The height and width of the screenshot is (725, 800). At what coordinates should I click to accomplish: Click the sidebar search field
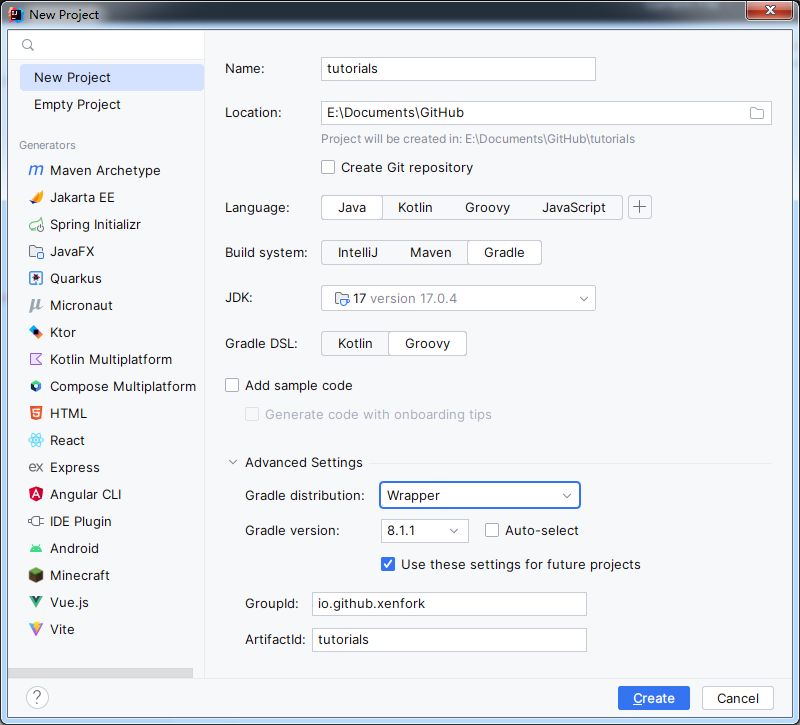pos(106,45)
